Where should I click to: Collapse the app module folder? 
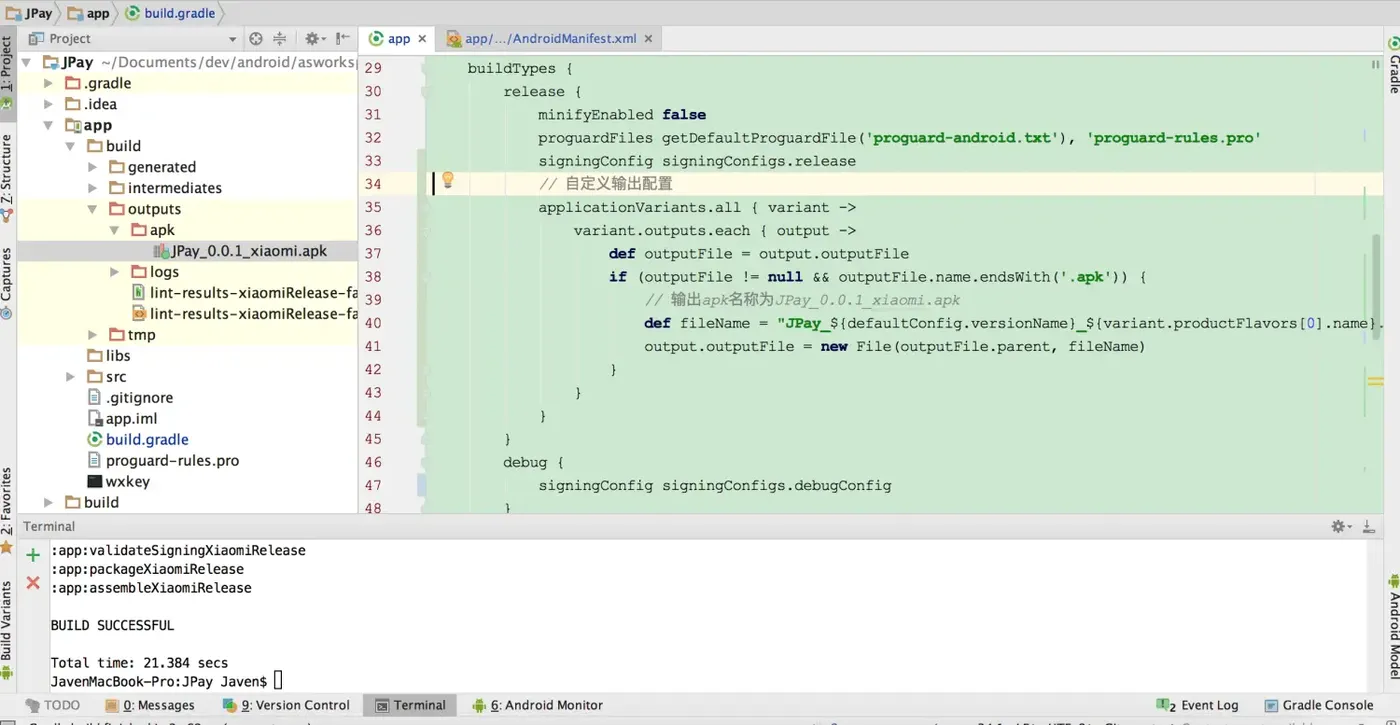pyautogui.click(x=48, y=125)
